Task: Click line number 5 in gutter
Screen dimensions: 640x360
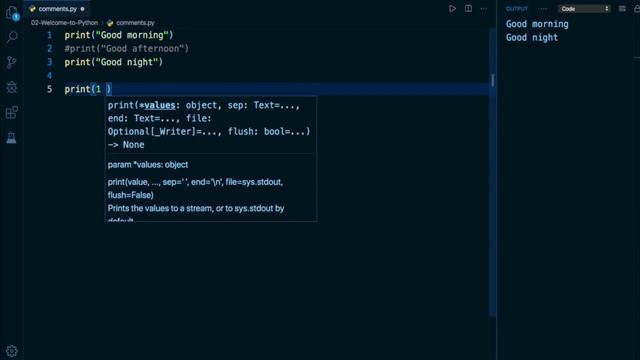Action: pos(49,89)
